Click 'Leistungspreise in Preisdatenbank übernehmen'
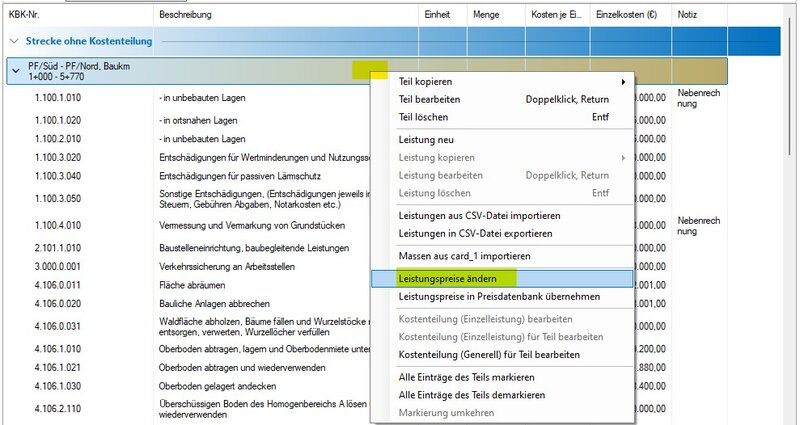 click(x=499, y=297)
